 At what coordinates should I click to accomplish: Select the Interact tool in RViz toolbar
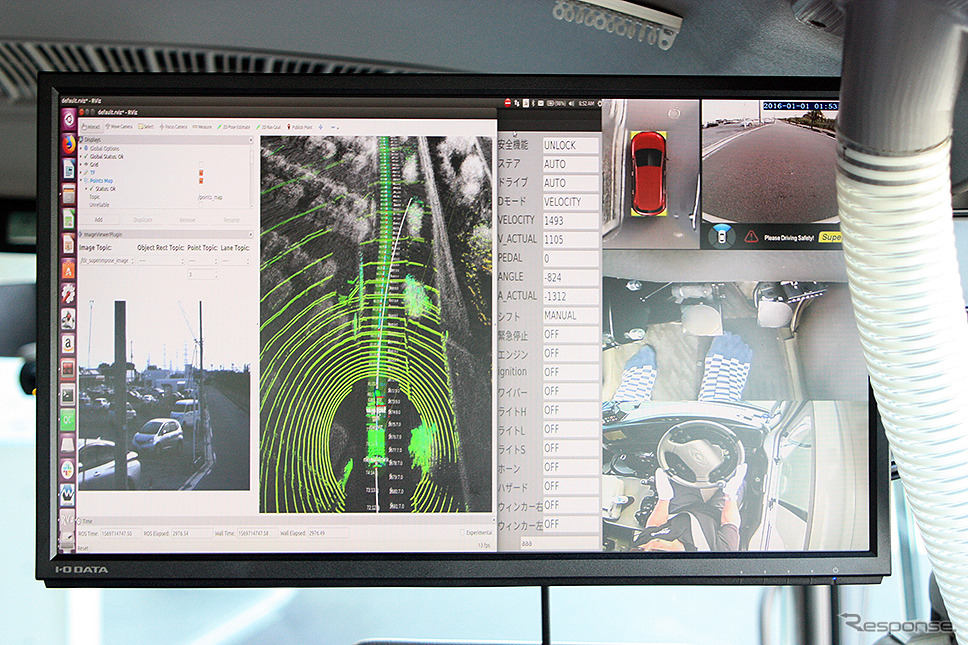91,127
